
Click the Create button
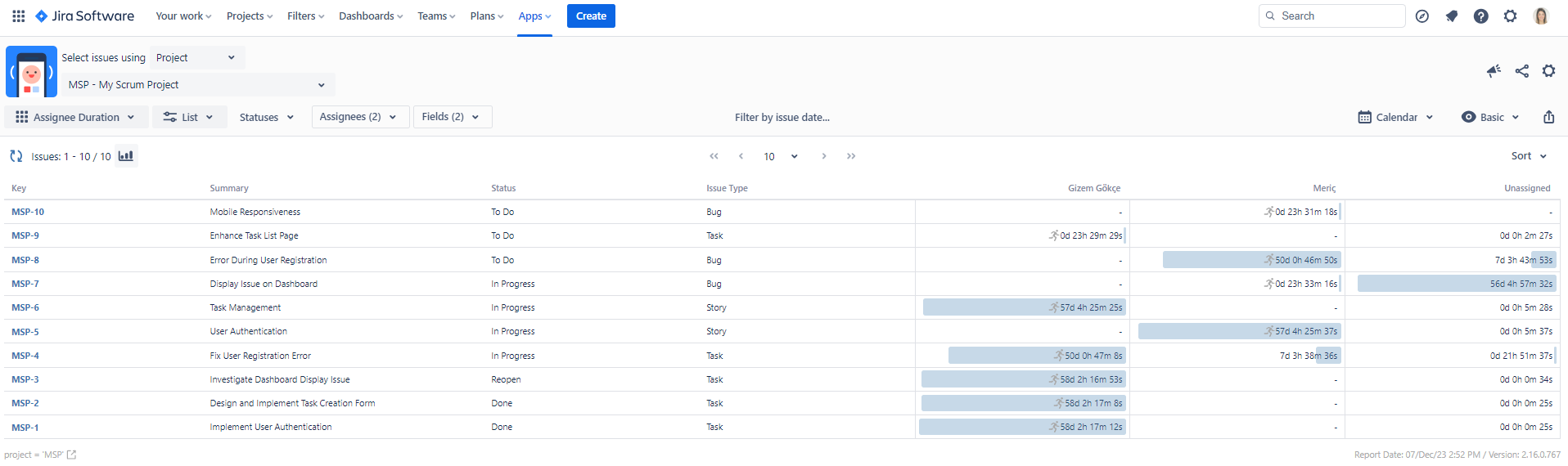[591, 16]
